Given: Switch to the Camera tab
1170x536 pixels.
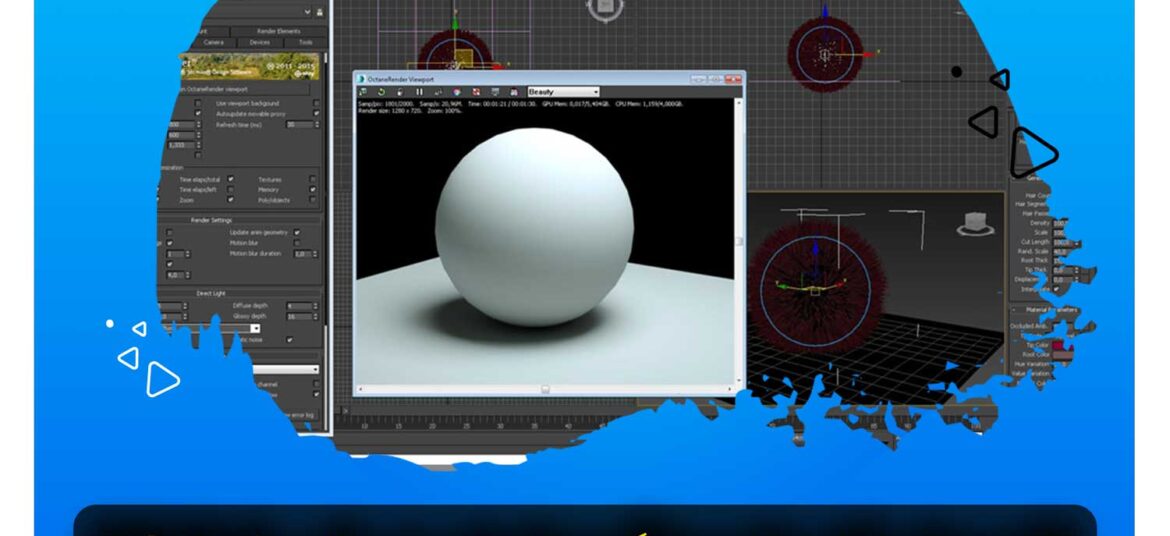Looking at the screenshot, I should coord(213,43).
